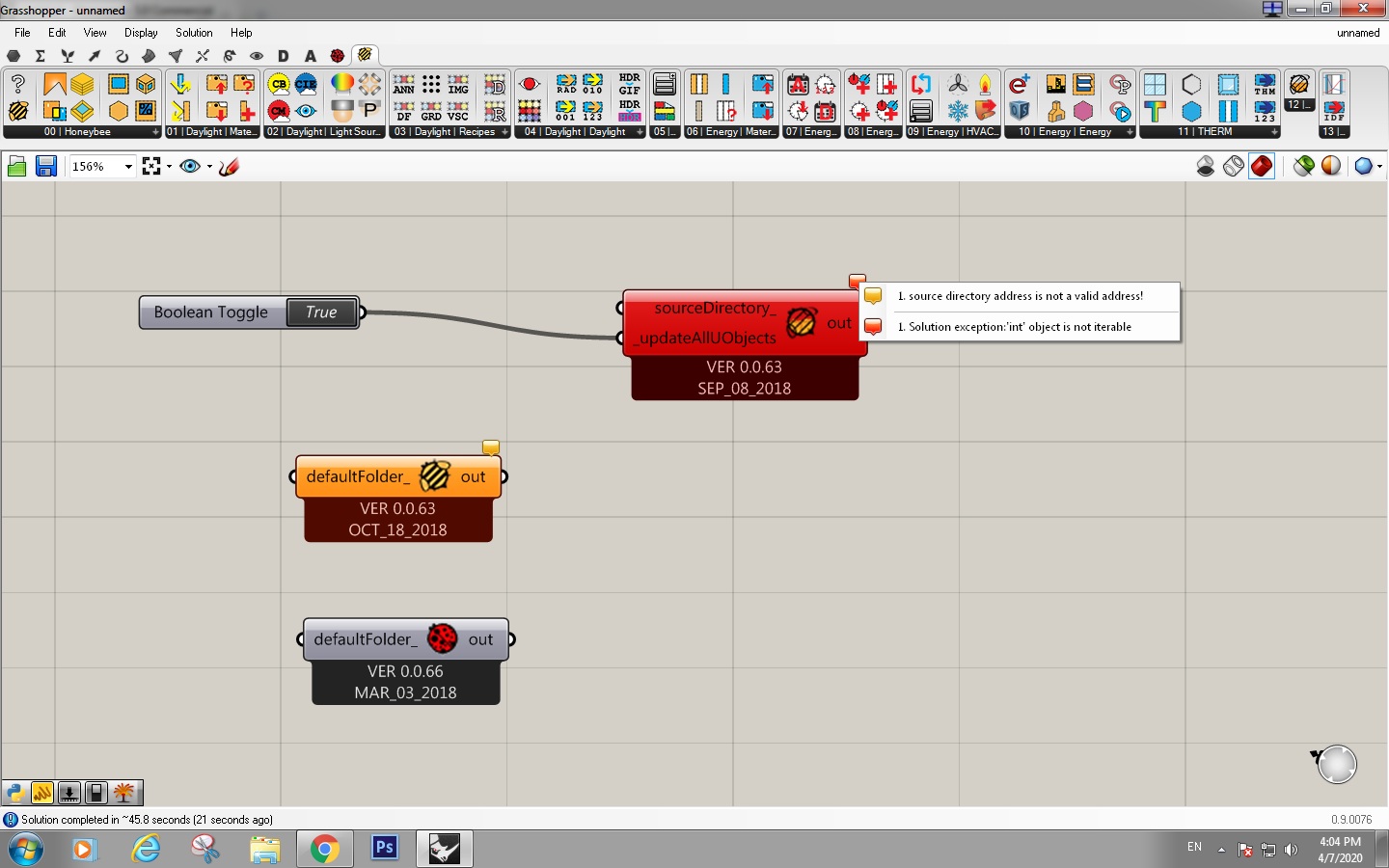The width and height of the screenshot is (1389, 868).
Task: Choose the ANN annual daylight recipe icon
Action: click(404, 84)
